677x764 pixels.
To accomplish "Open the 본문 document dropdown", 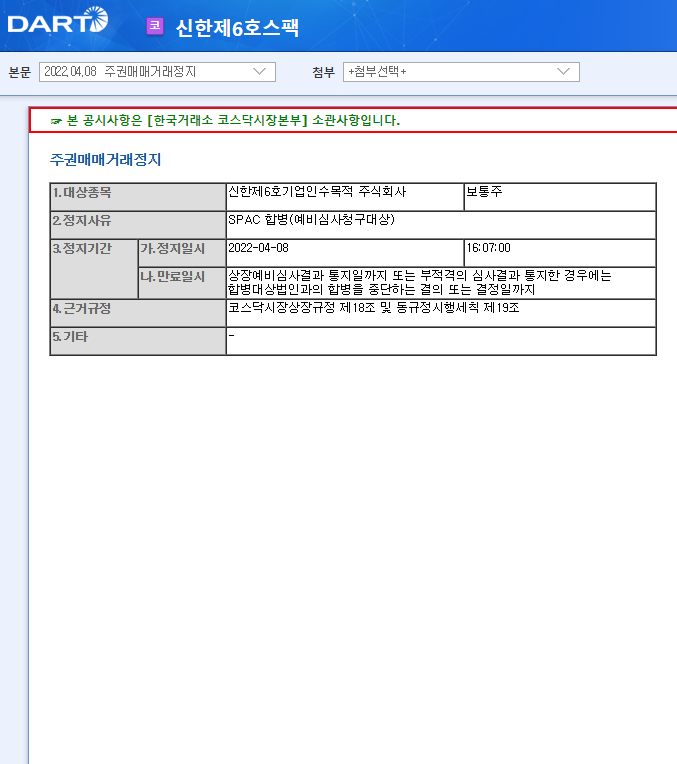I will [157, 72].
